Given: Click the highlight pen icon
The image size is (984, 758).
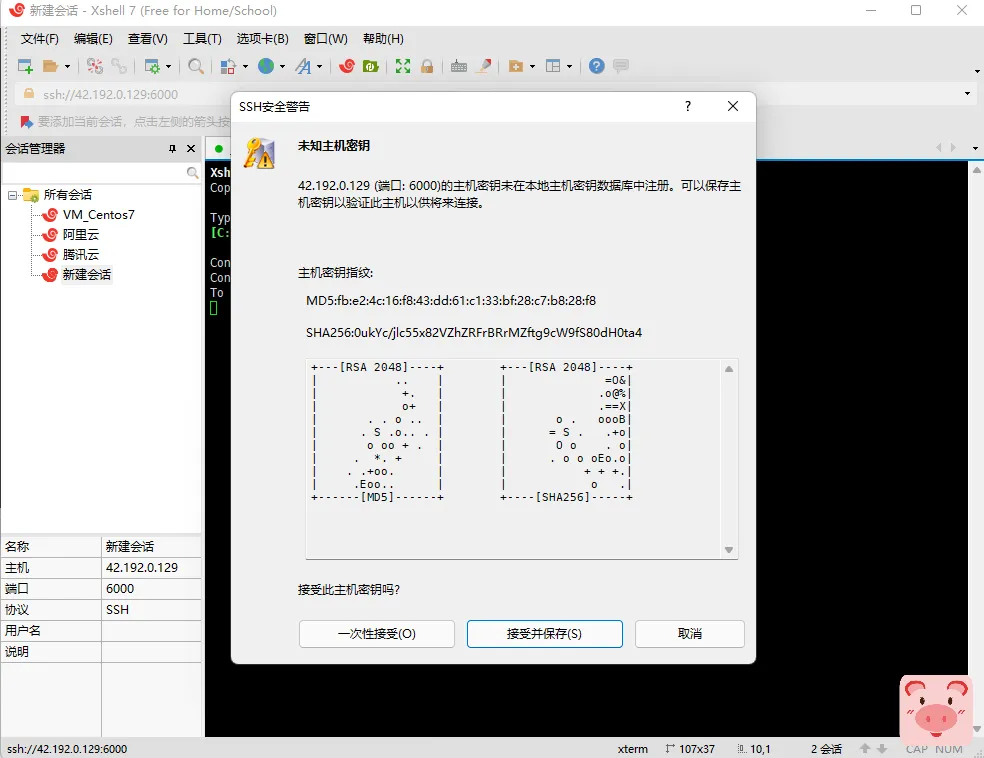Looking at the screenshot, I should (x=484, y=66).
